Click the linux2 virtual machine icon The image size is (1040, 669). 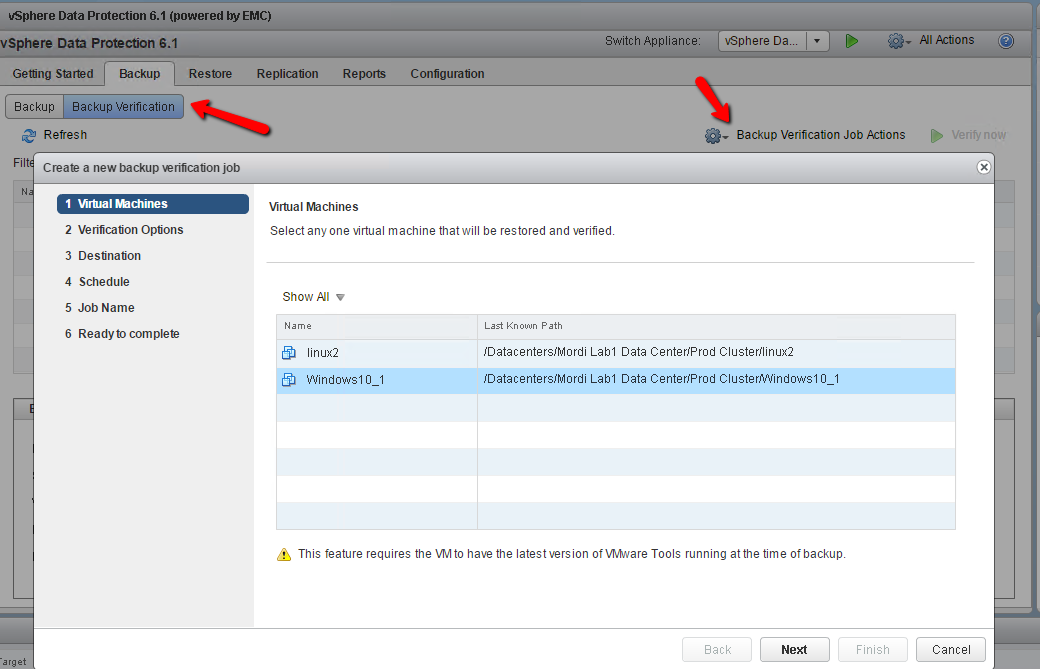[289, 353]
